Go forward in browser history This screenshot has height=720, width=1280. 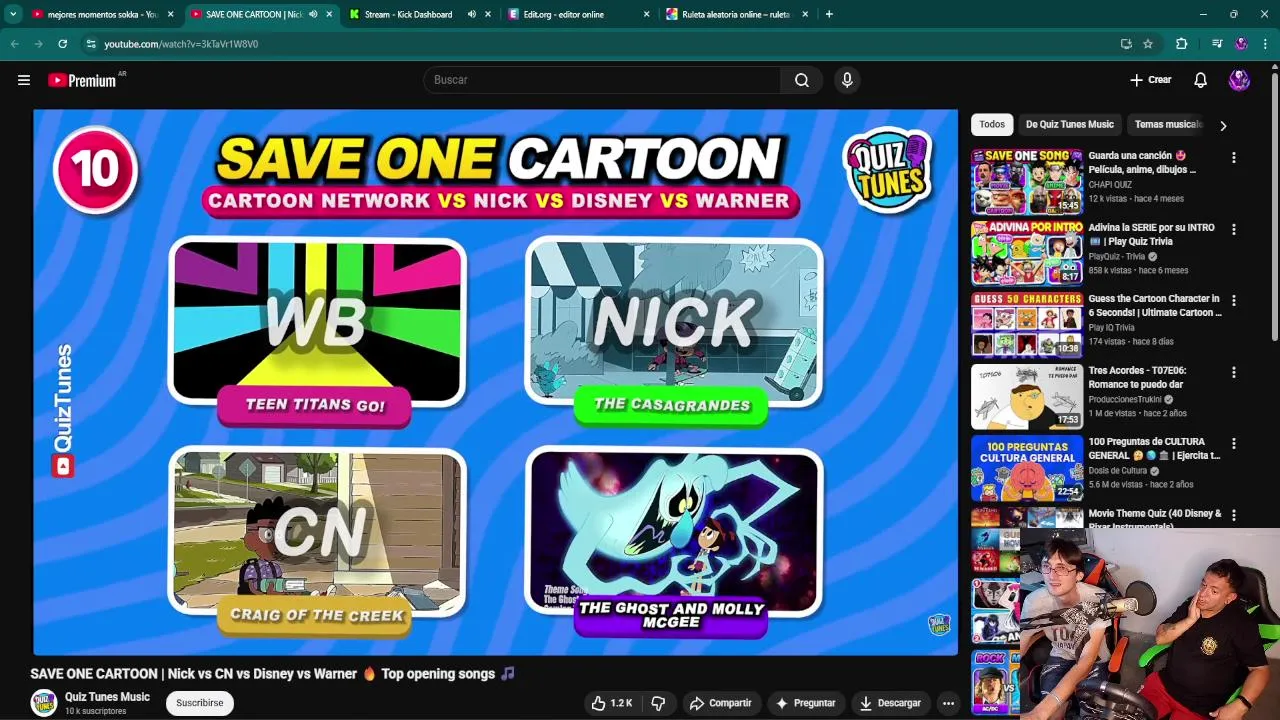[38, 44]
